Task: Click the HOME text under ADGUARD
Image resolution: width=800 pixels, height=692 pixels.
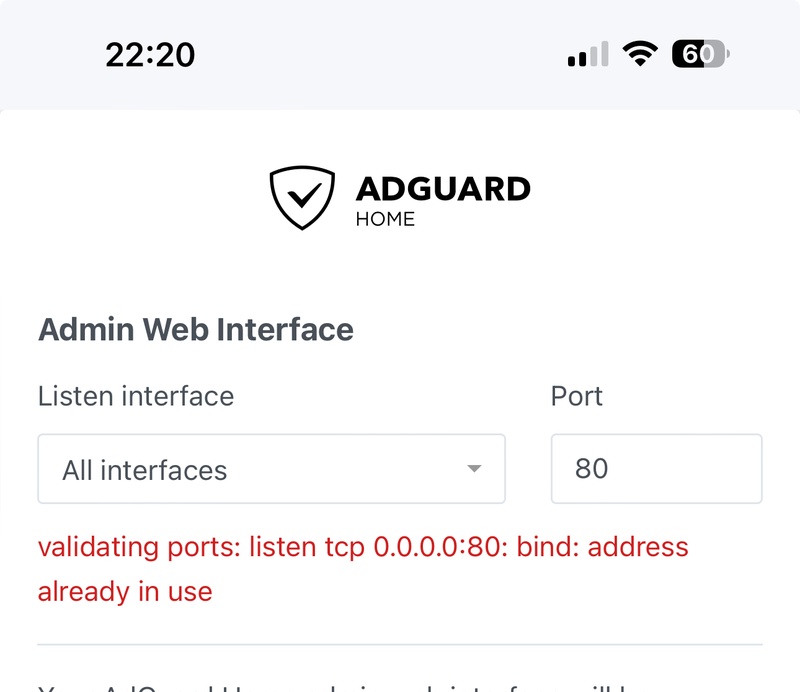Action: pyautogui.click(x=385, y=219)
